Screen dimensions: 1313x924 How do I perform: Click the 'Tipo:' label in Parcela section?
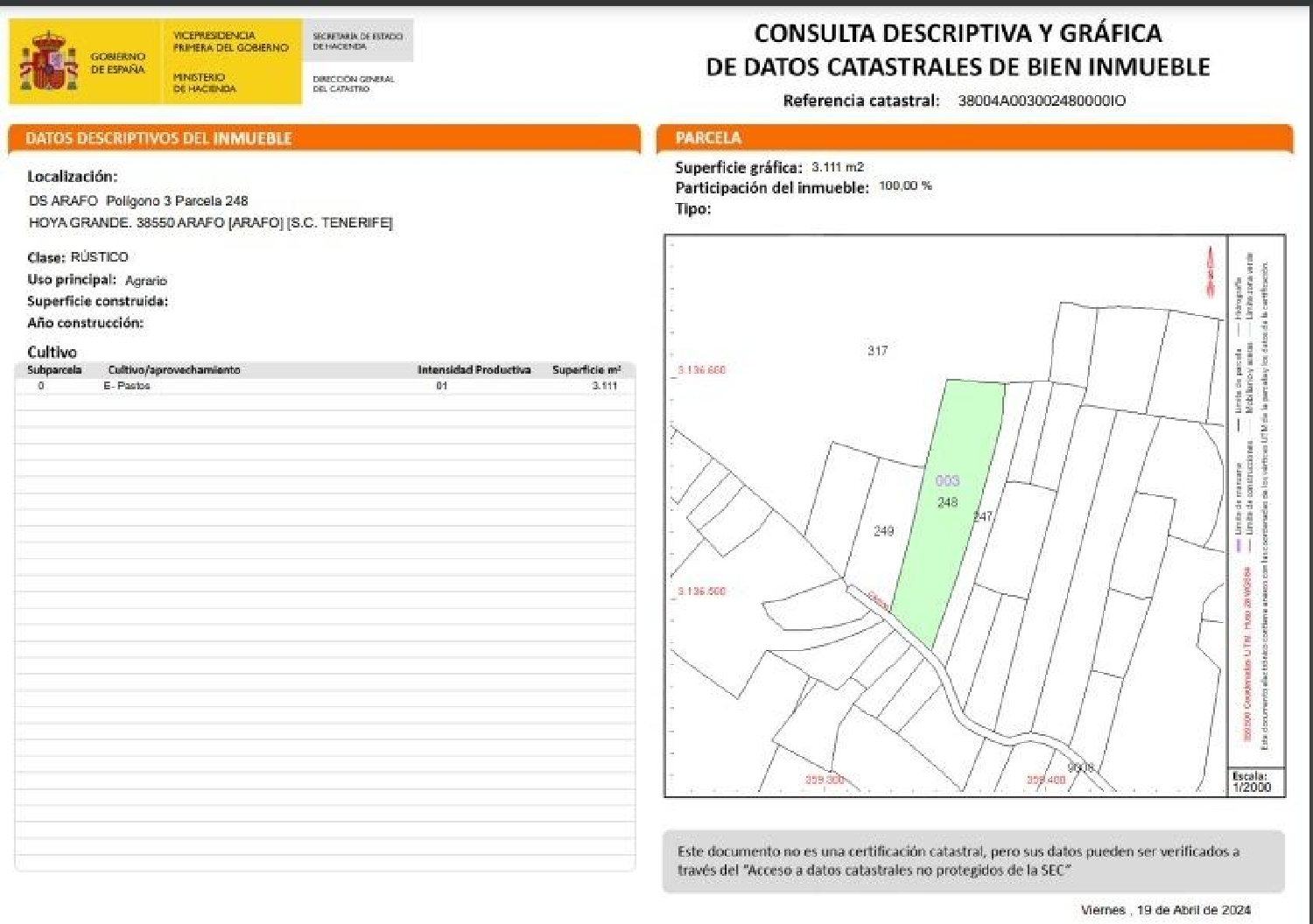coord(692,209)
